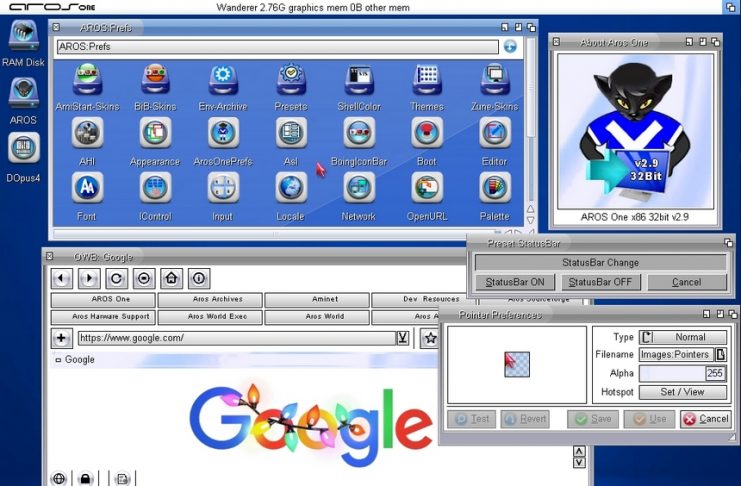Open the Aminet bookmark

tap(316, 300)
